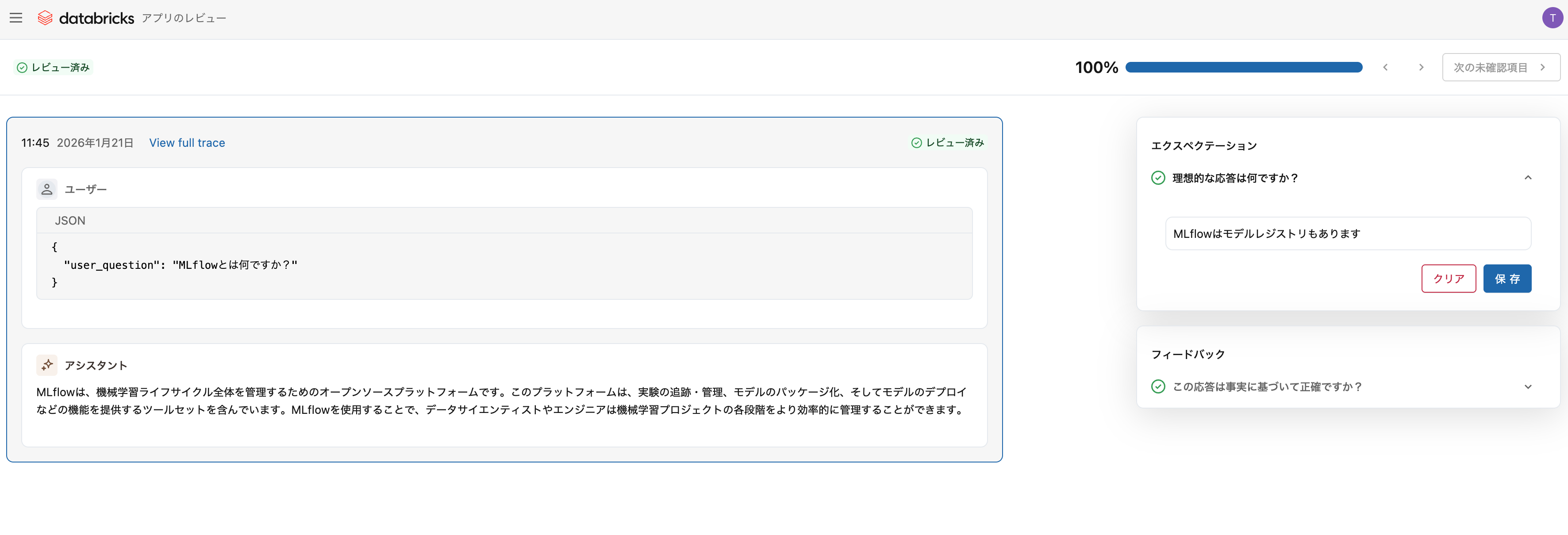Image resolution: width=1568 pixels, height=535 pixels.
Task: Collapse the 理想的な応答は何ですか？ section
Action: pos(1528,178)
